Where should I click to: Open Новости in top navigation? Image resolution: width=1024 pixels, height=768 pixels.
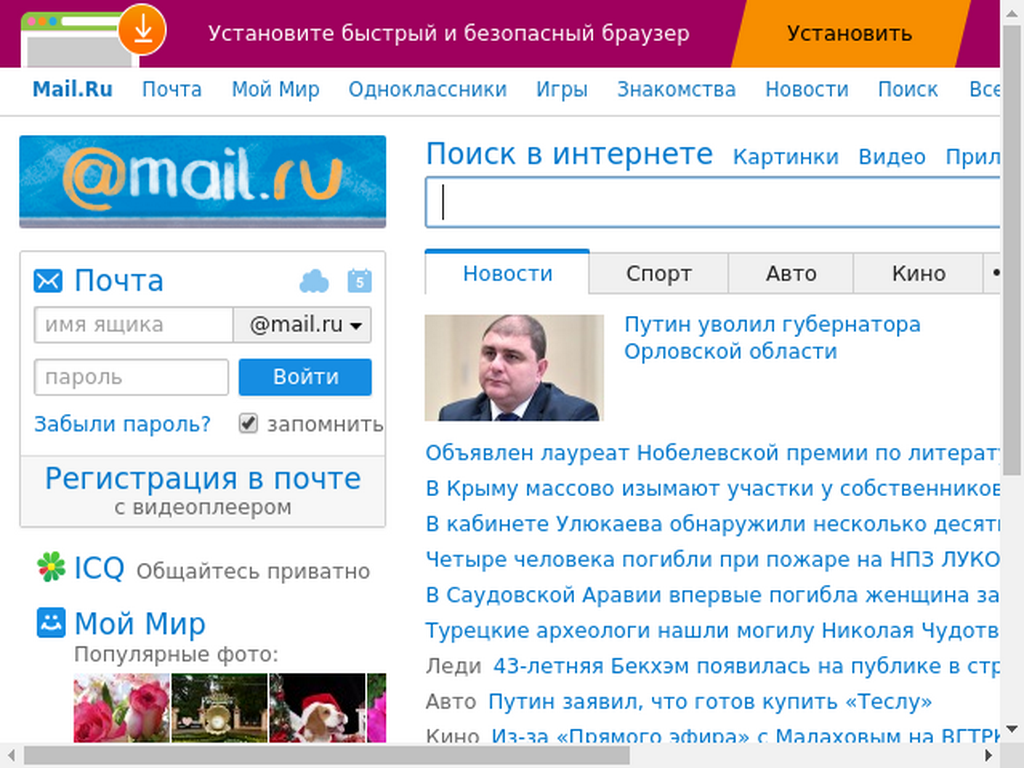click(807, 89)
